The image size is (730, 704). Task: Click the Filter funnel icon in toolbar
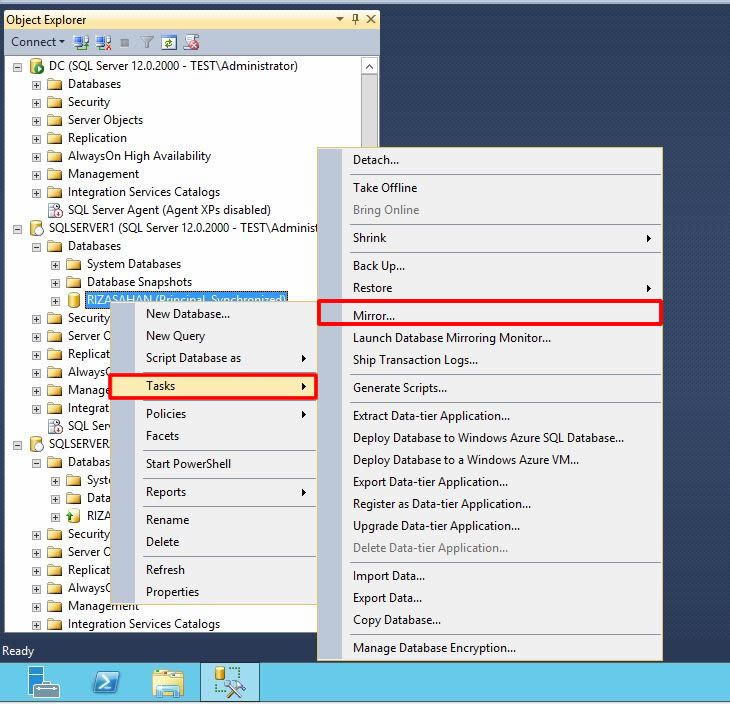[147, 42]
